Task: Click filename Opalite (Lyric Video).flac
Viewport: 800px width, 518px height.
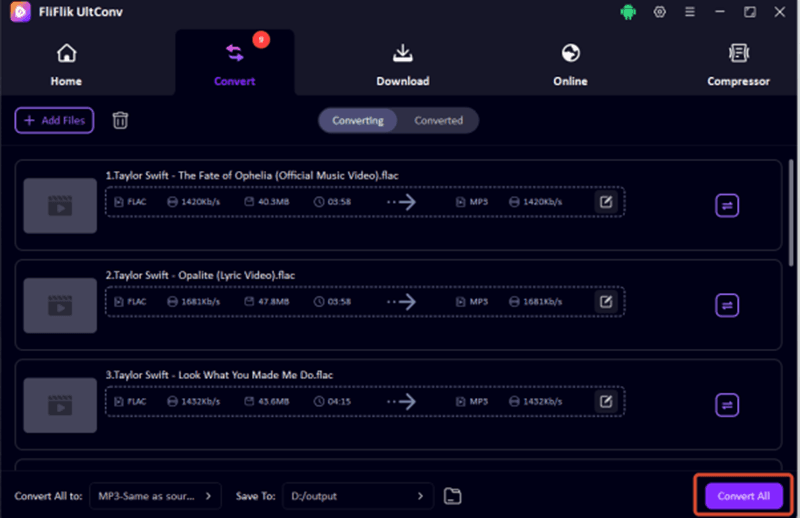Action: click(x=200, y=276)
